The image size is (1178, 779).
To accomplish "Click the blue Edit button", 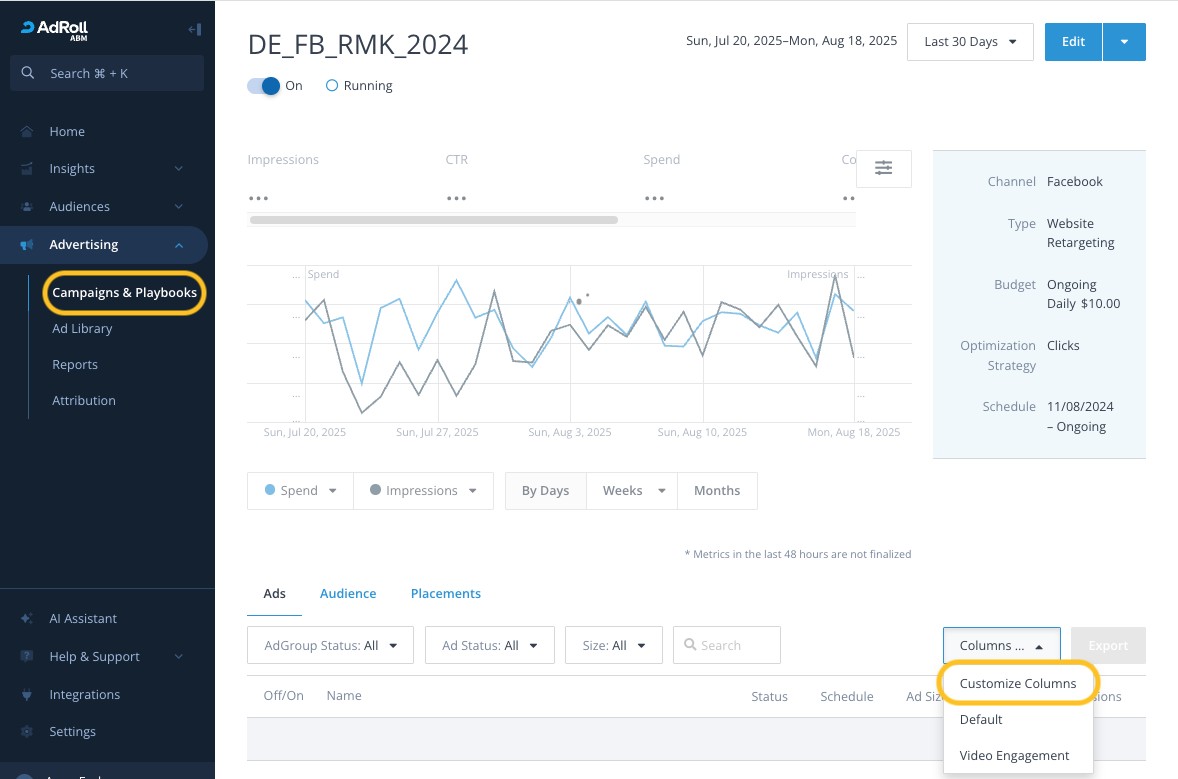I will tap(1073, 42).
